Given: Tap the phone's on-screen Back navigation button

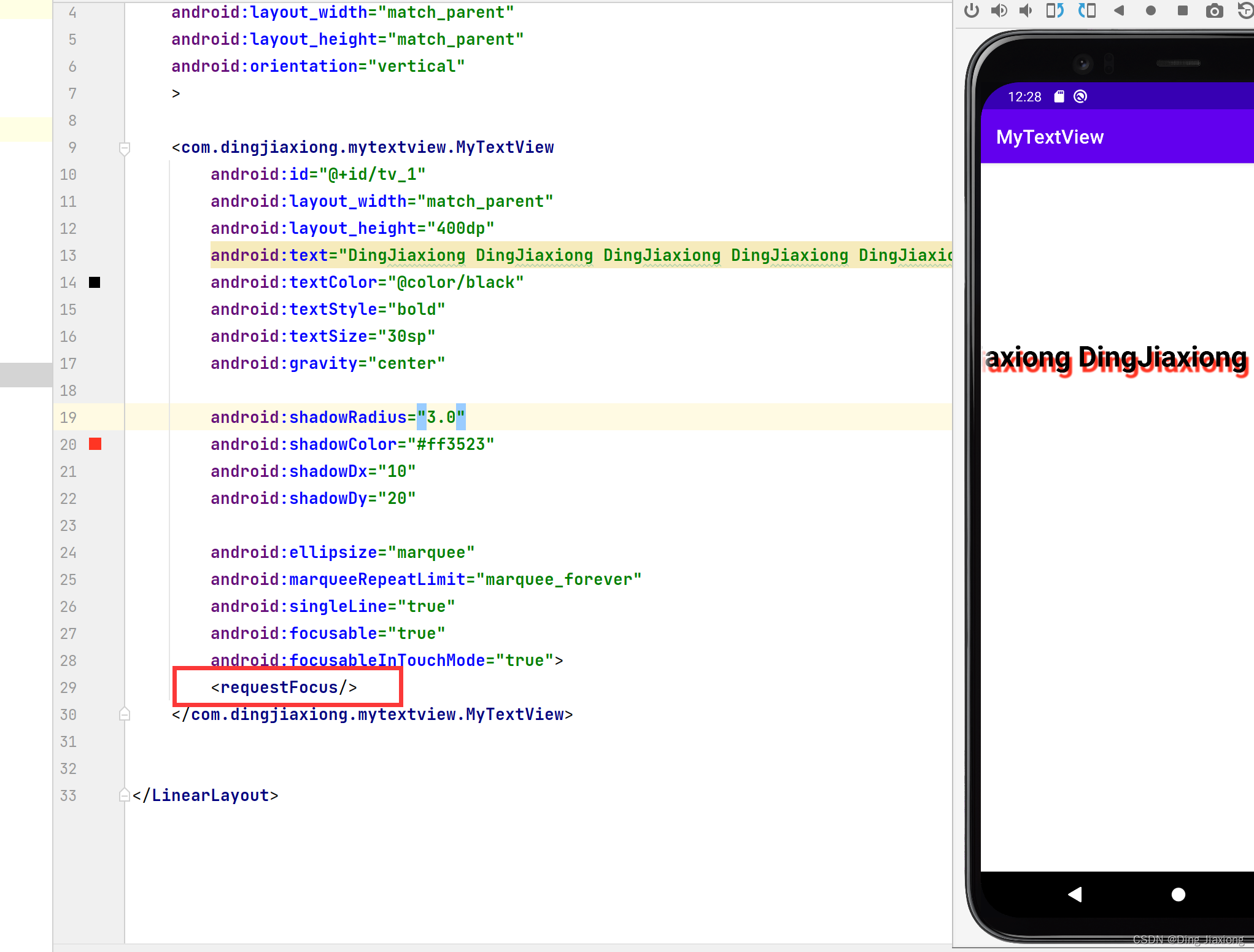Looking at the screenshot, I should [1074, 894].
